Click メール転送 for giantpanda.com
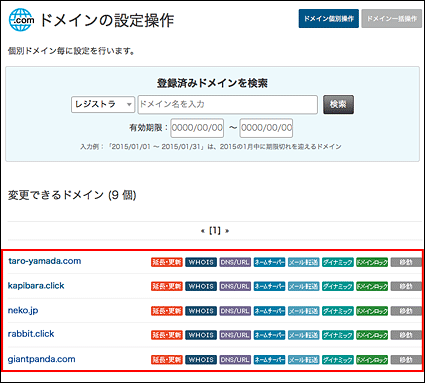This screenshot has height=383, width=425. click(303, 360)
